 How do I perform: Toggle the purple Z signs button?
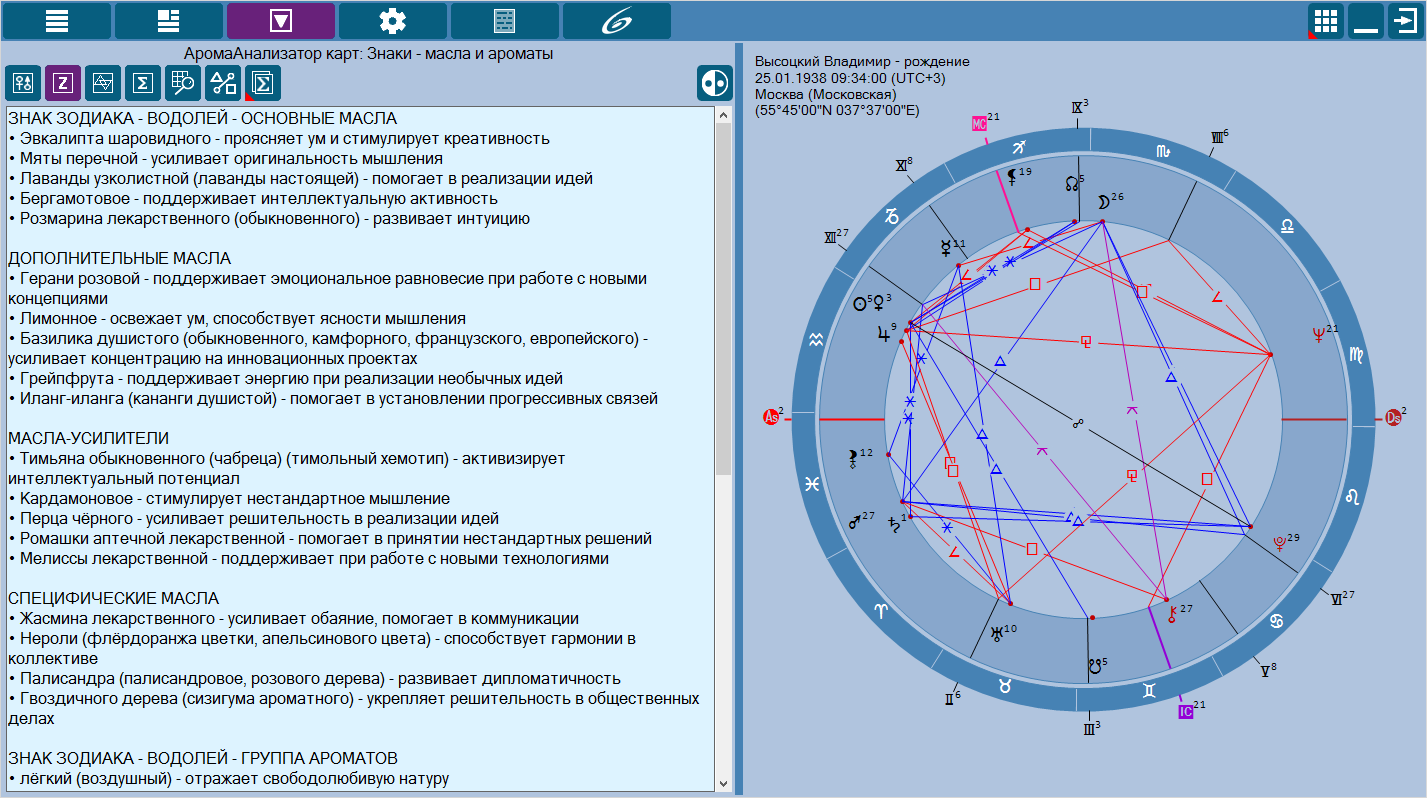click(63, 84)
